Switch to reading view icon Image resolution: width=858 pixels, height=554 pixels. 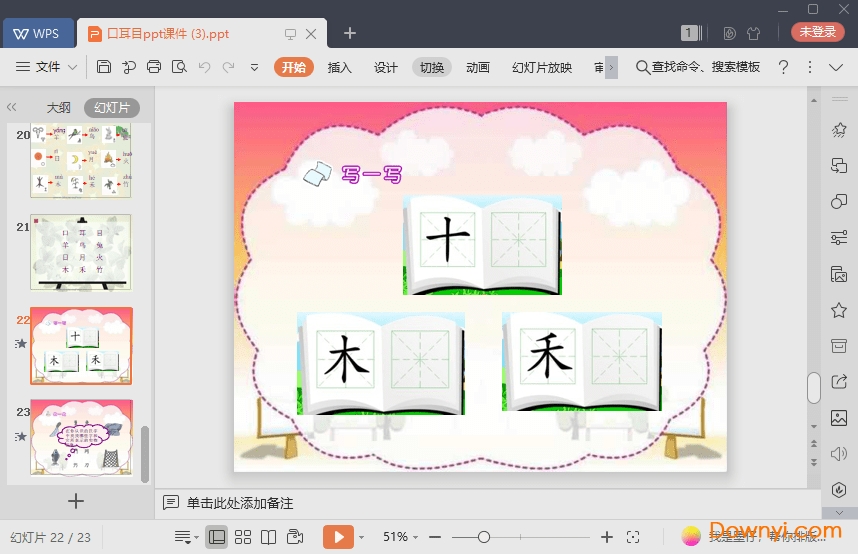(268, 537)
